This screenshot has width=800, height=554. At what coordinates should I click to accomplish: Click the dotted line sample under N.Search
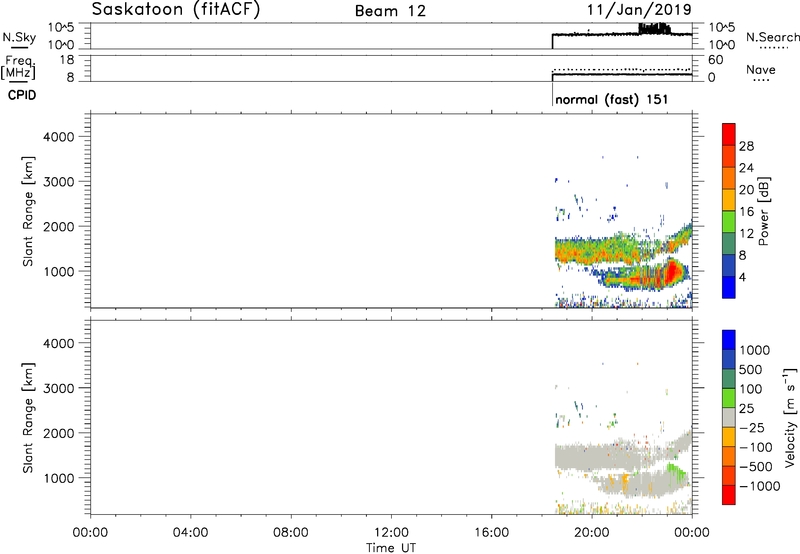(x=773, y=48)
